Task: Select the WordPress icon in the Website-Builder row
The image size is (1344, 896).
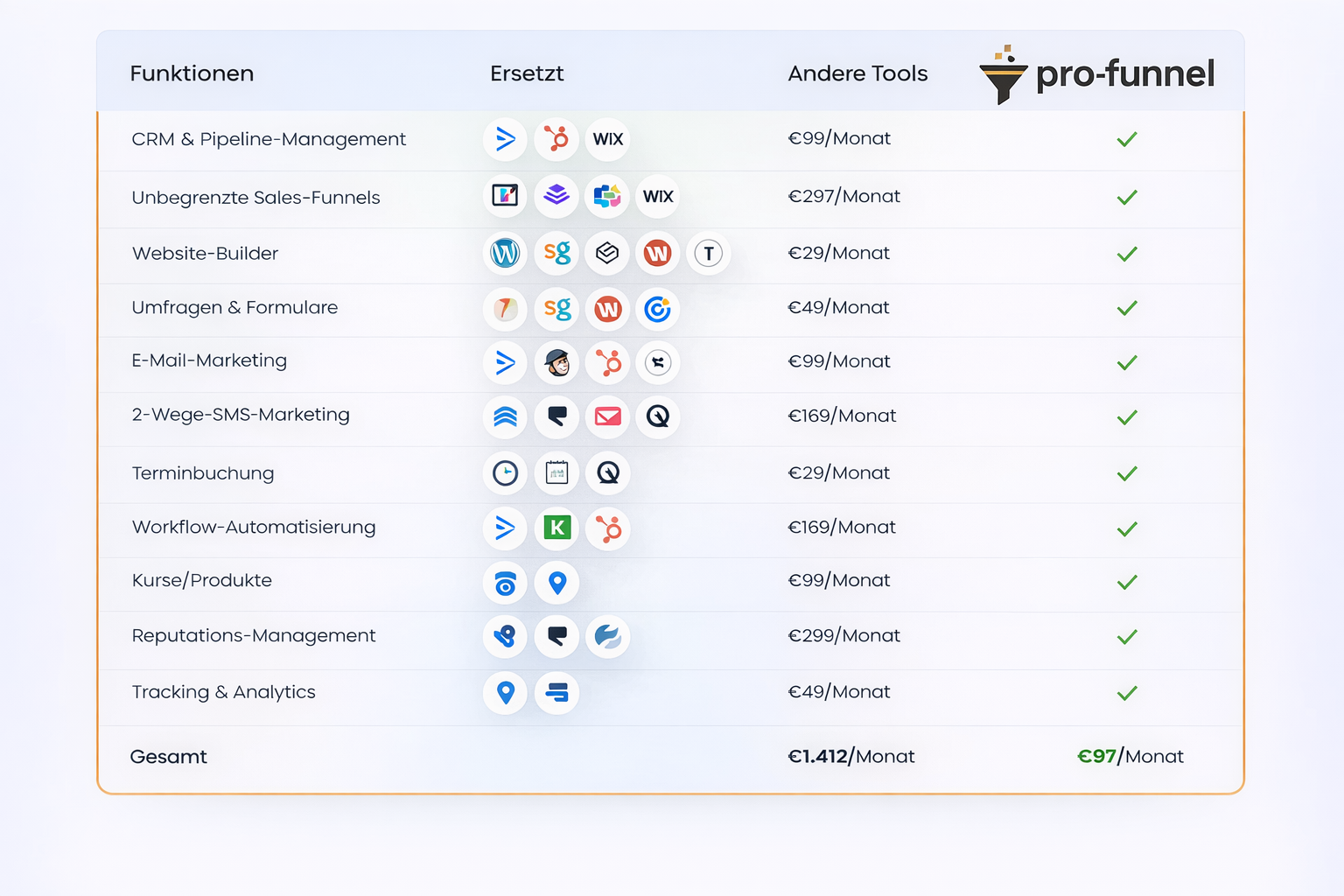Action: click(505, 254)
